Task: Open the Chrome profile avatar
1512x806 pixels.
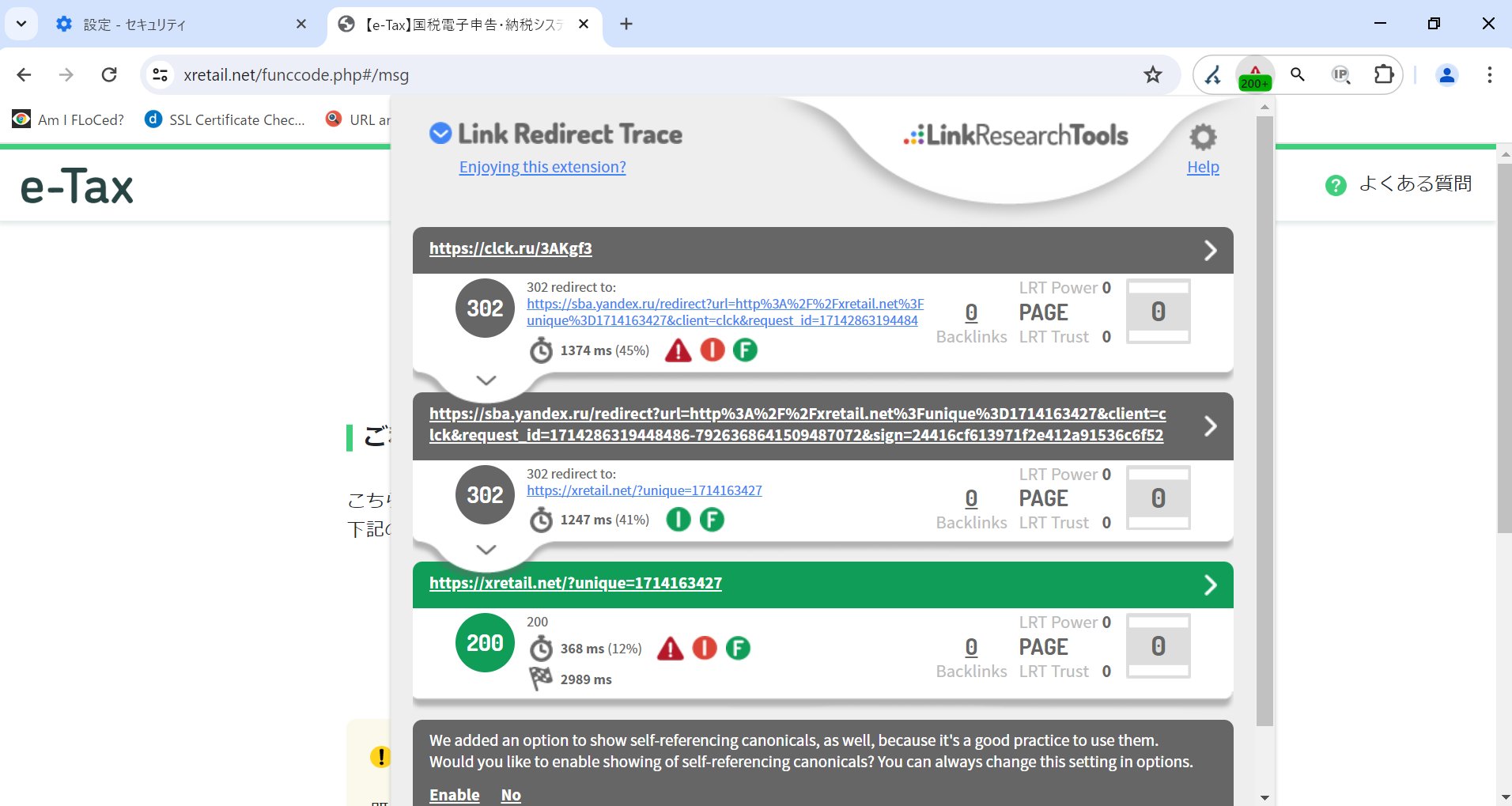Action: tap(1447, 74)
